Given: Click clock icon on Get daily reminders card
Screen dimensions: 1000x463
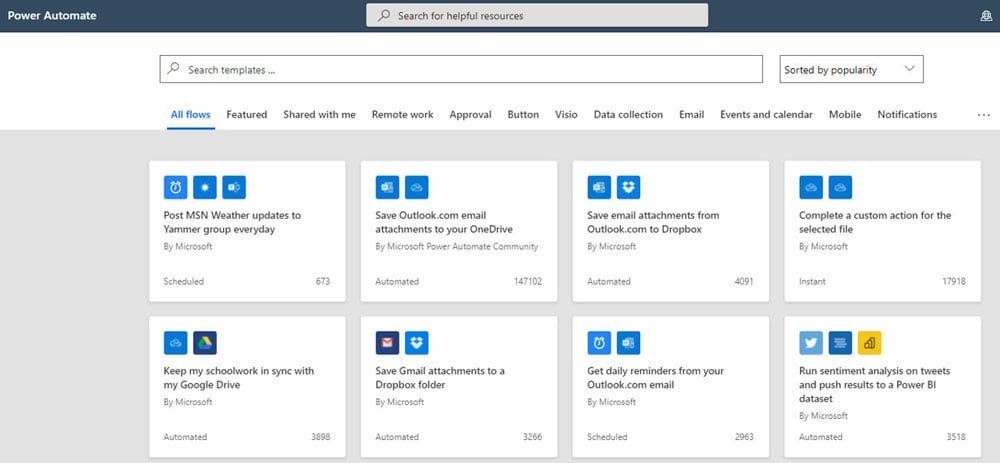Looking at the screenshot, I should (599, 343).
